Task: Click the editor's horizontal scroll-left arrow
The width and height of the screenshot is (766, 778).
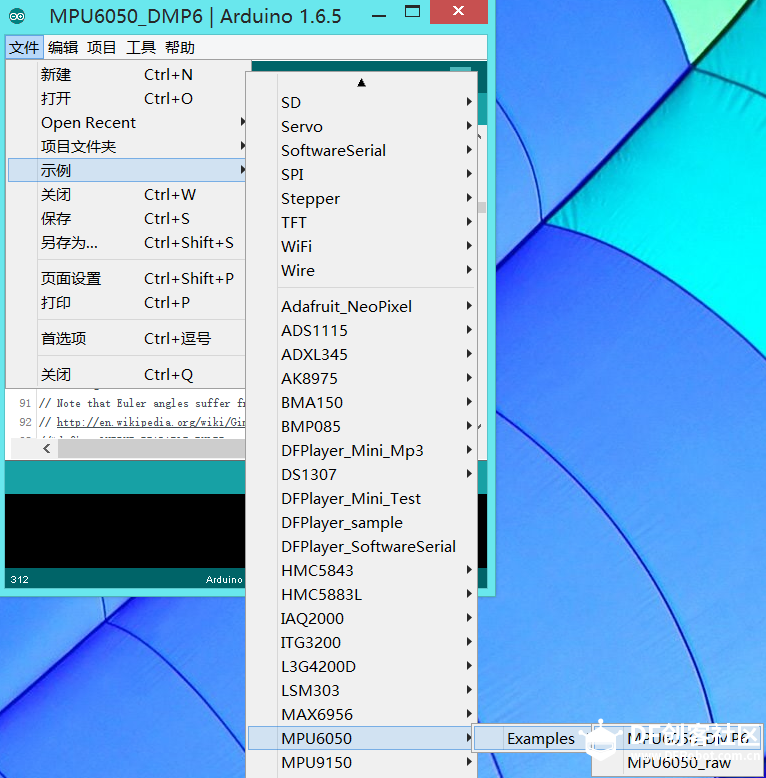Action: (47, 449)
